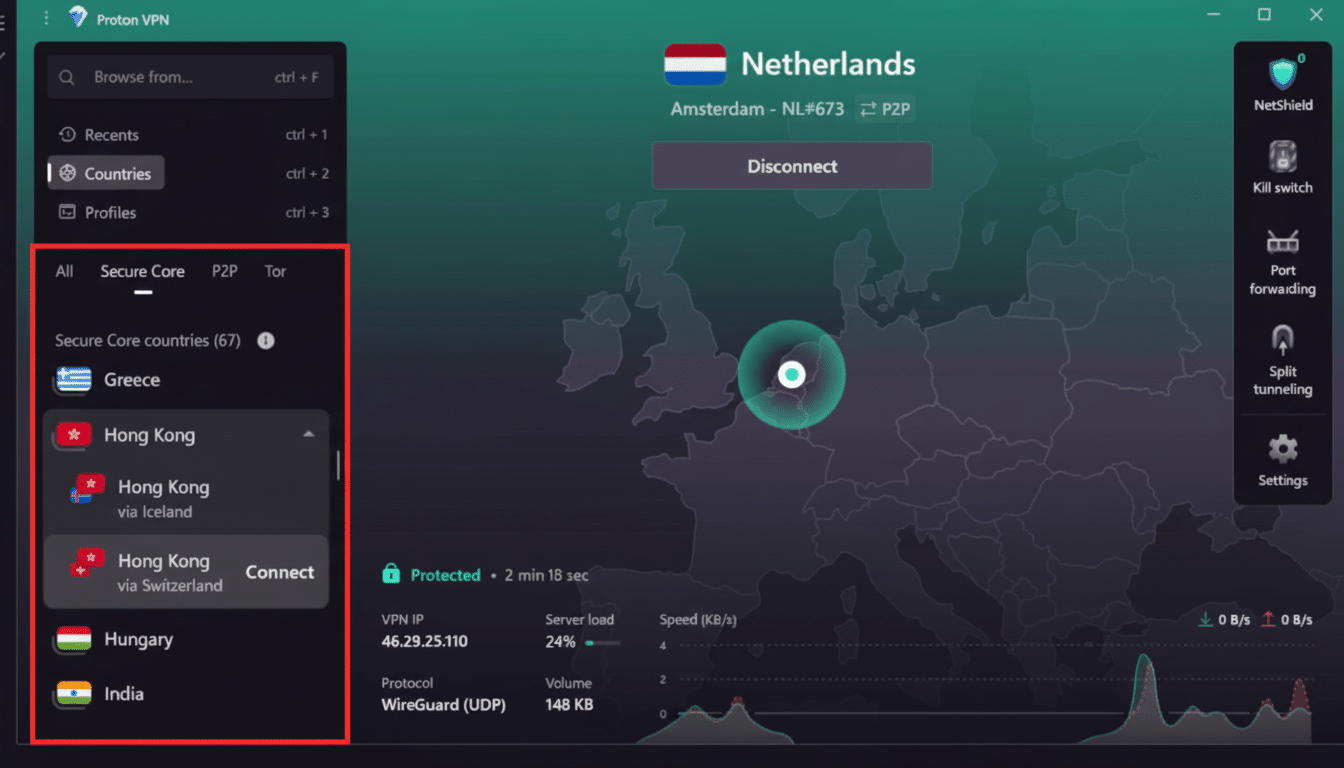Screen dimensions: 1344x768
Task: Click the search magnifier icon
Action: [x=66, y=76]
